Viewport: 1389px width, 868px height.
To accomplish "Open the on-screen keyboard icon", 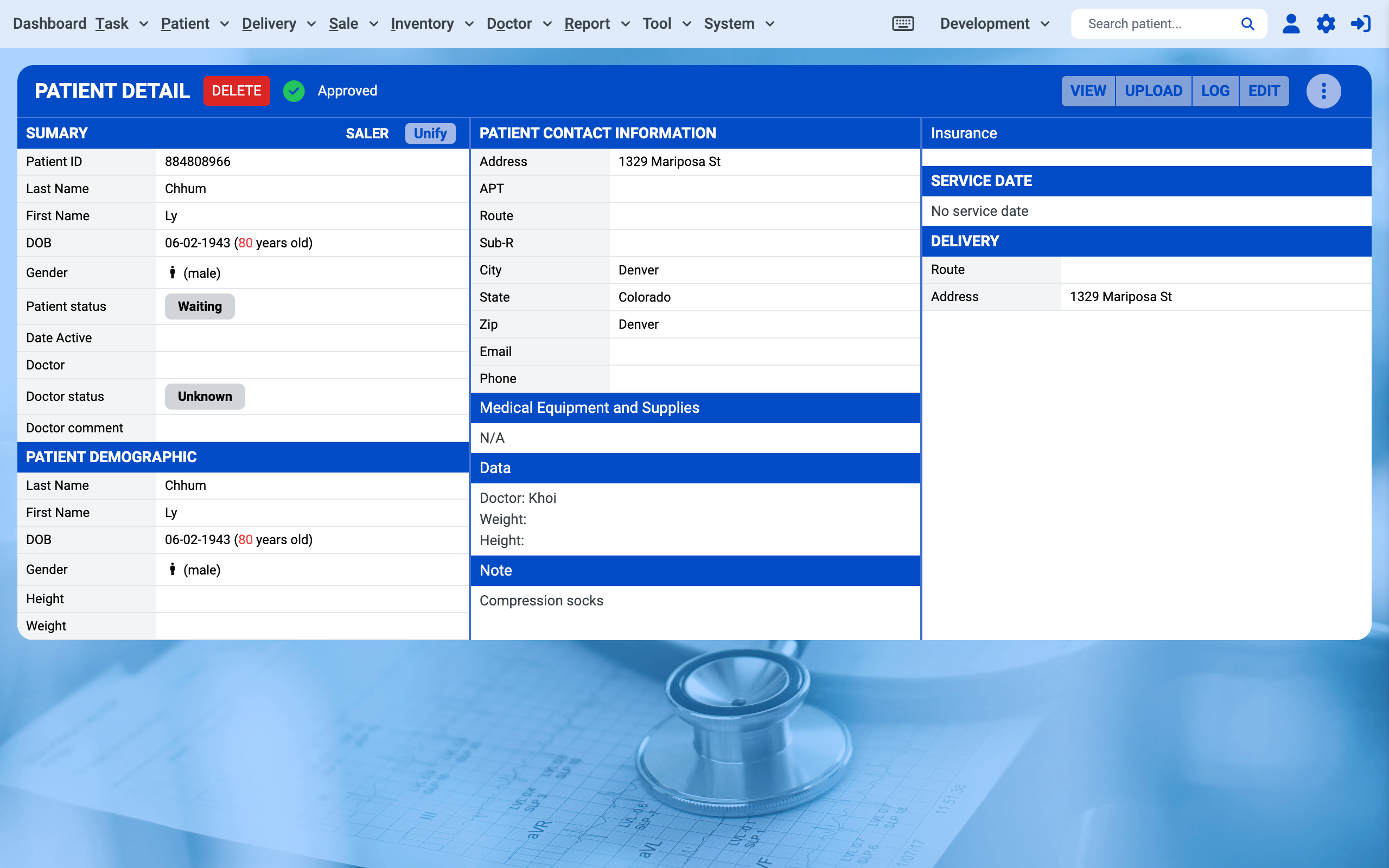I will coord(902,23).
